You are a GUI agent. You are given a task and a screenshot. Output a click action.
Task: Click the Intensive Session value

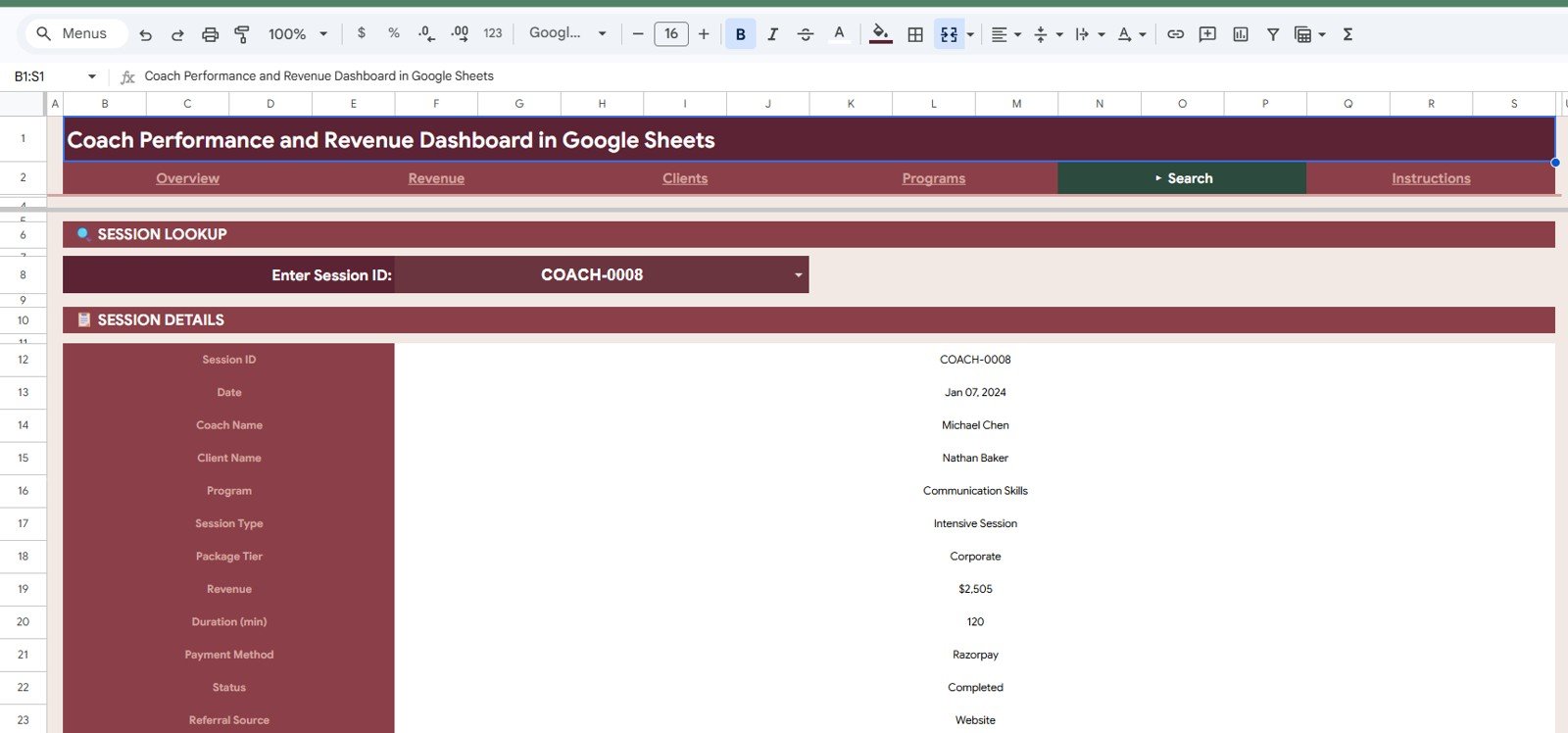[975, 523]
